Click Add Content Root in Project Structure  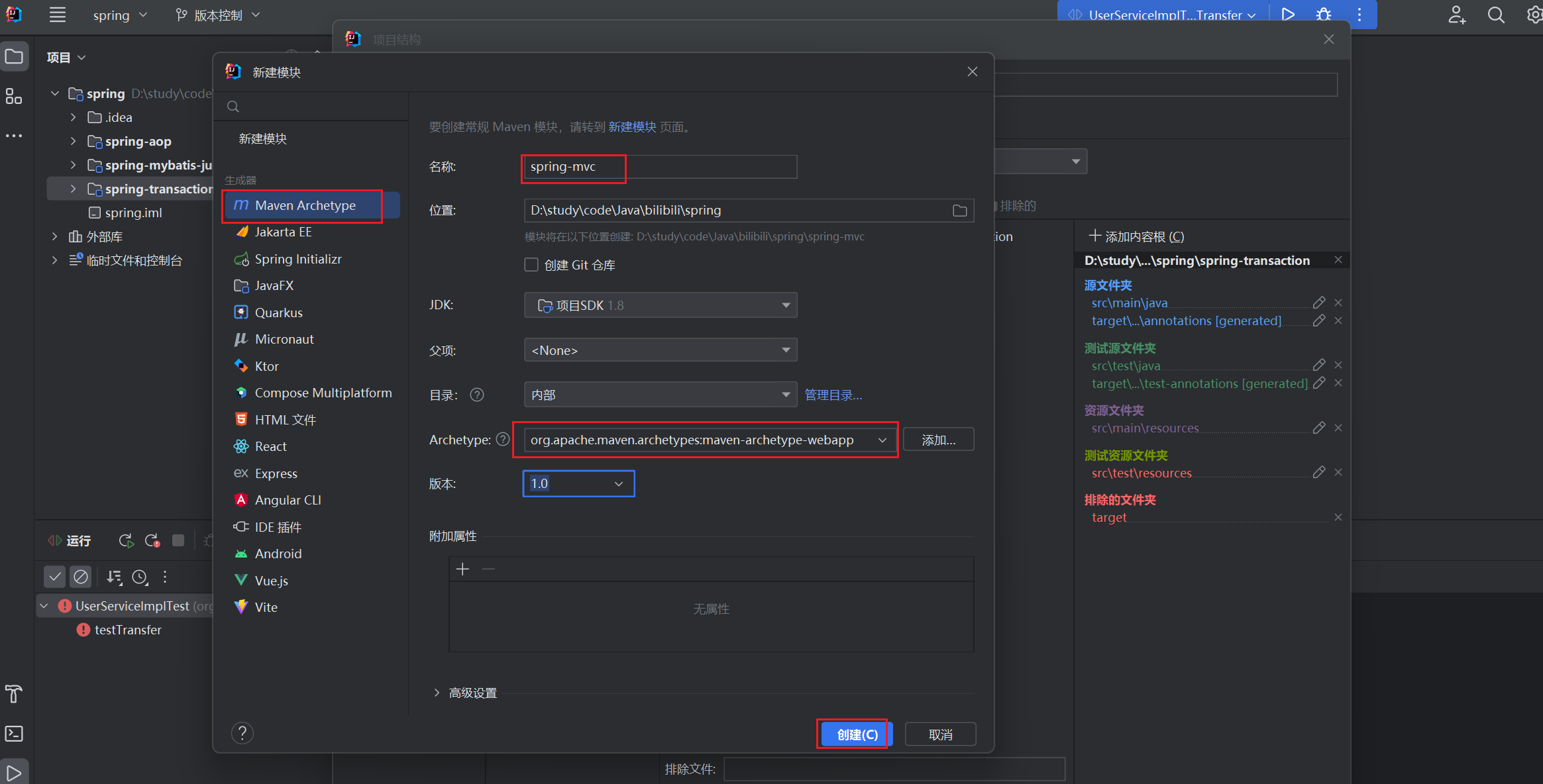(1136, 236)
